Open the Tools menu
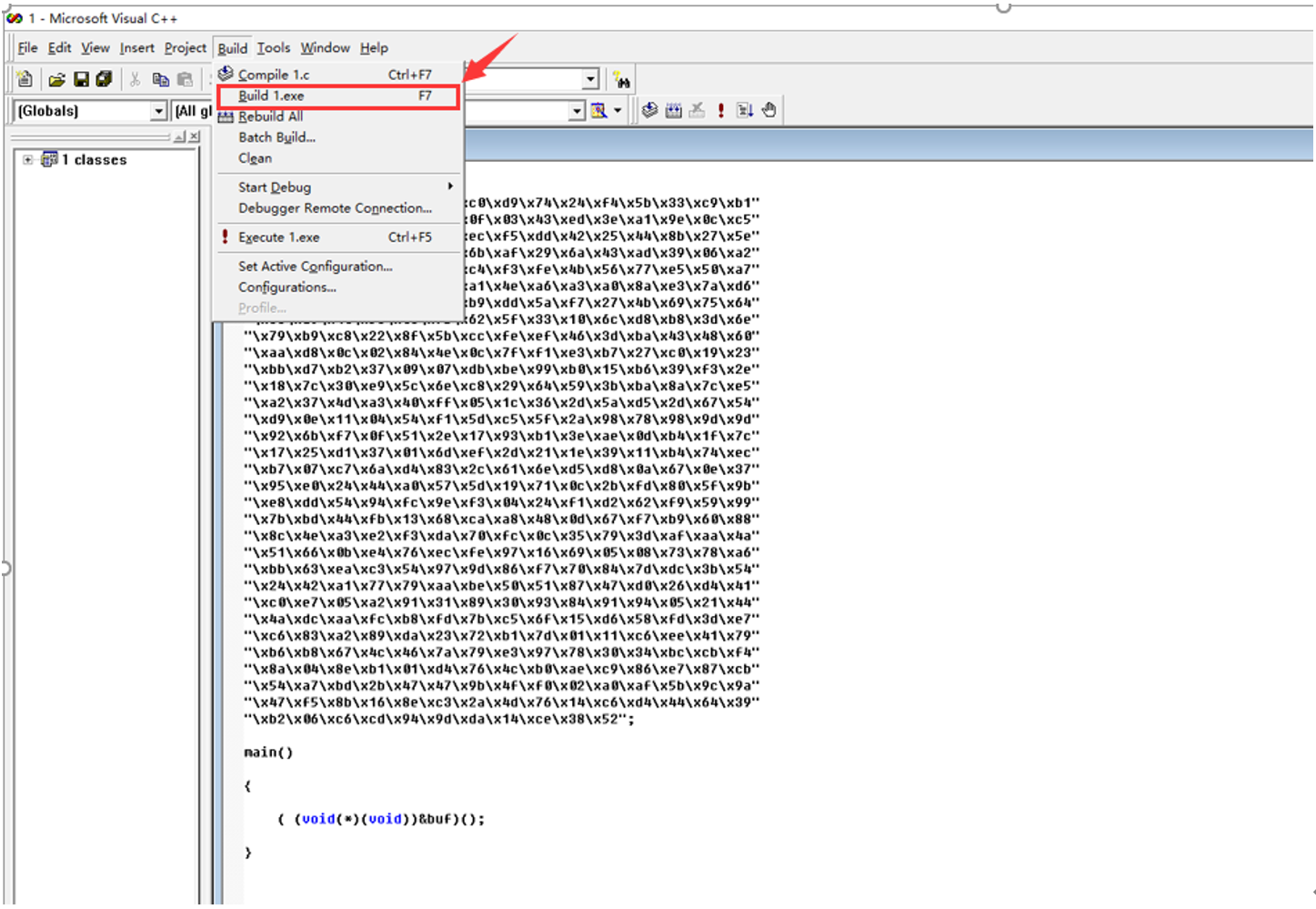The width and height of the screenshot is (1316, 909). click(x=274, y=47)
